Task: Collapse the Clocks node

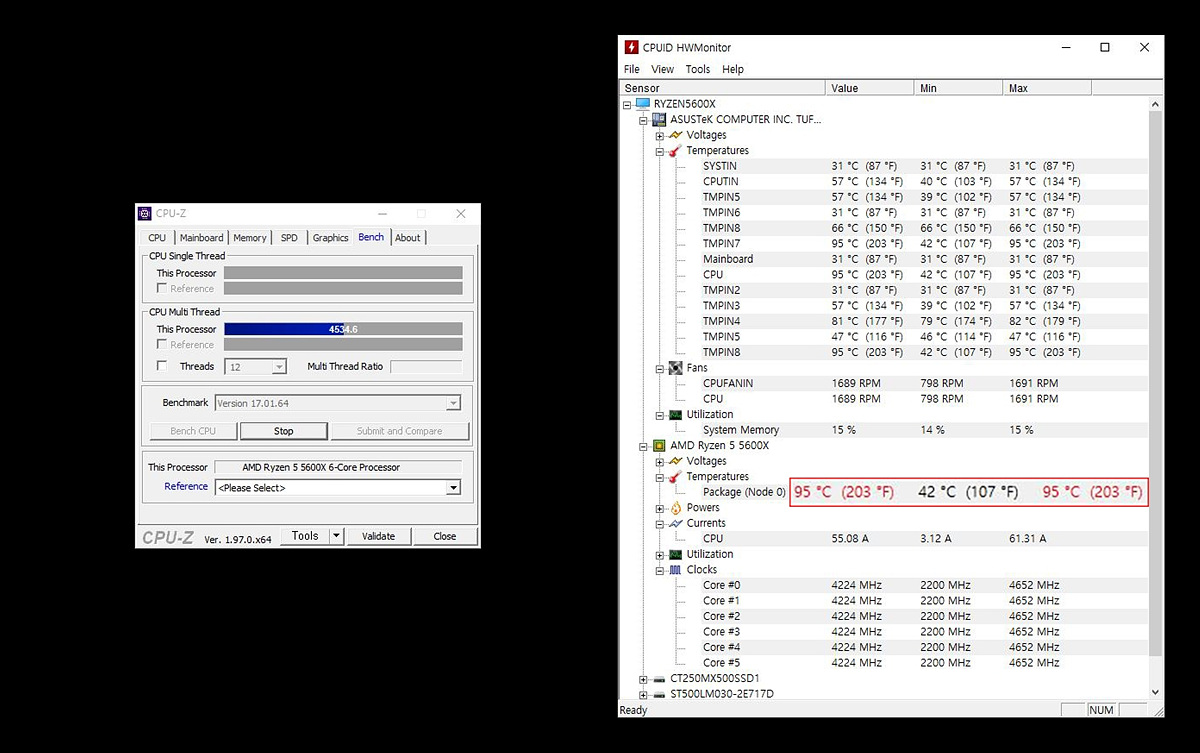Action: [x=660, y=570]
